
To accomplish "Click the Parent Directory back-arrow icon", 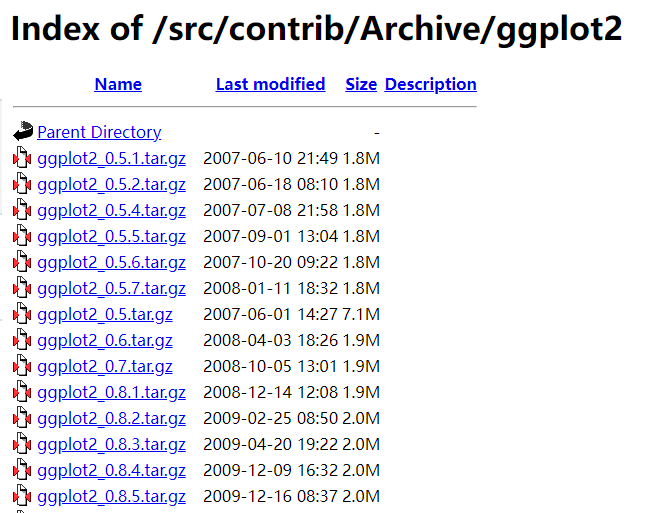I will [23, 132].
